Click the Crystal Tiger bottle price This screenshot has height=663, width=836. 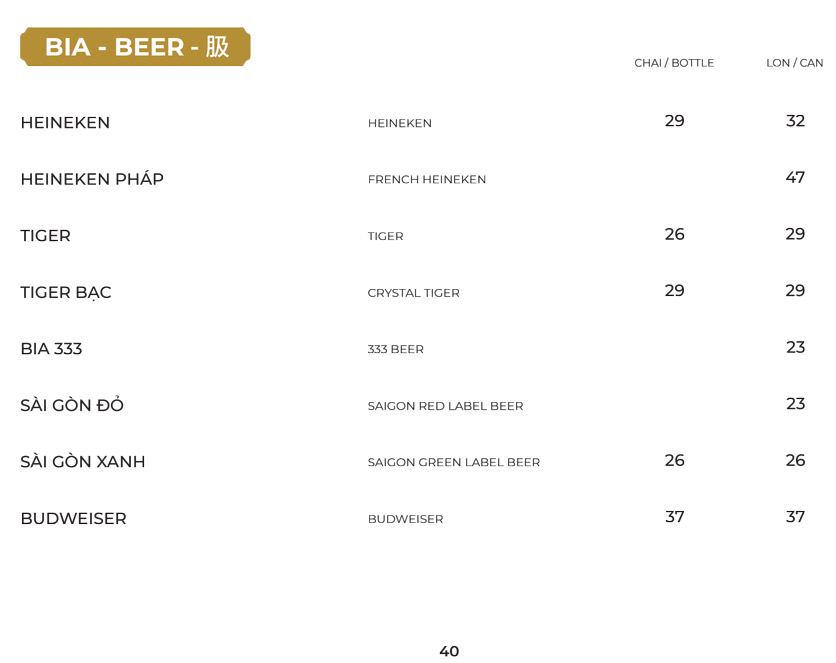point(675,291)
